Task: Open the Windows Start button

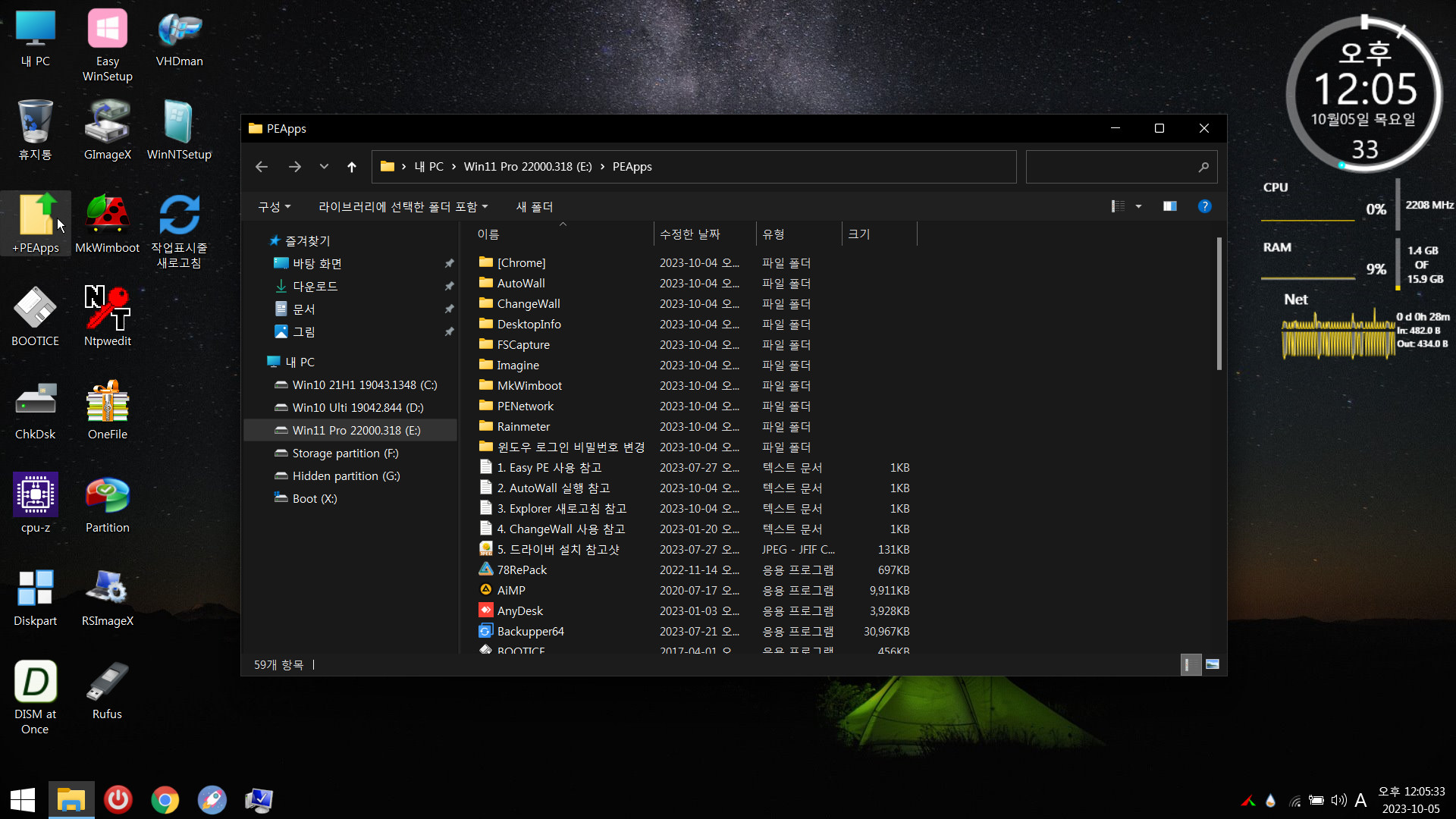Action: 23,800
